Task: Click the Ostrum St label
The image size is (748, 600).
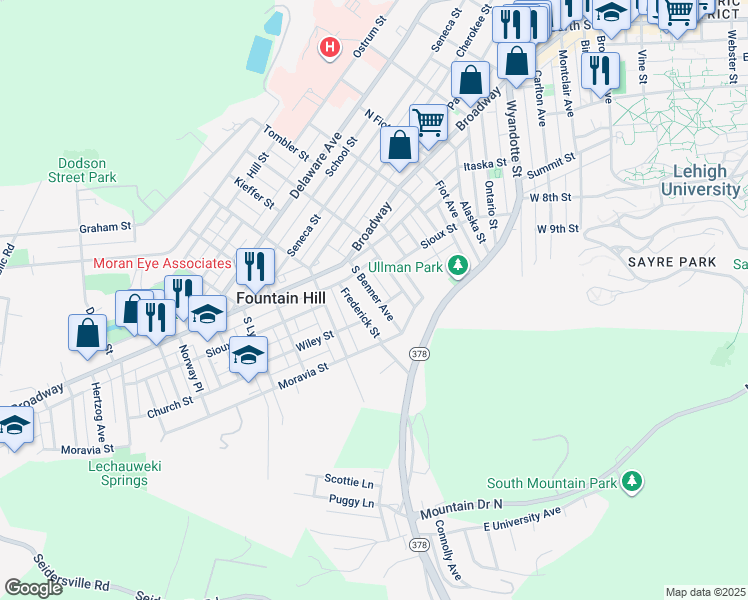Action: 369,37
